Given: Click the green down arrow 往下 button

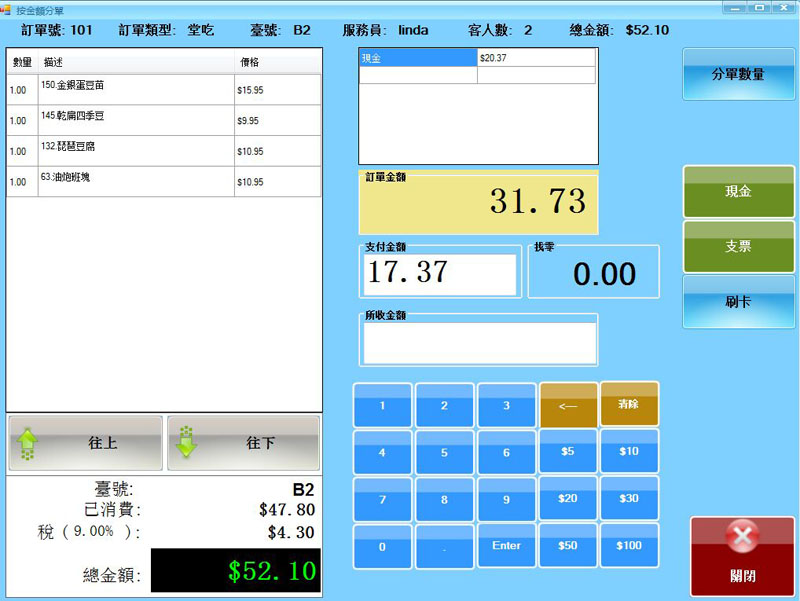Looking at the screenshot, I should (243, 443).
